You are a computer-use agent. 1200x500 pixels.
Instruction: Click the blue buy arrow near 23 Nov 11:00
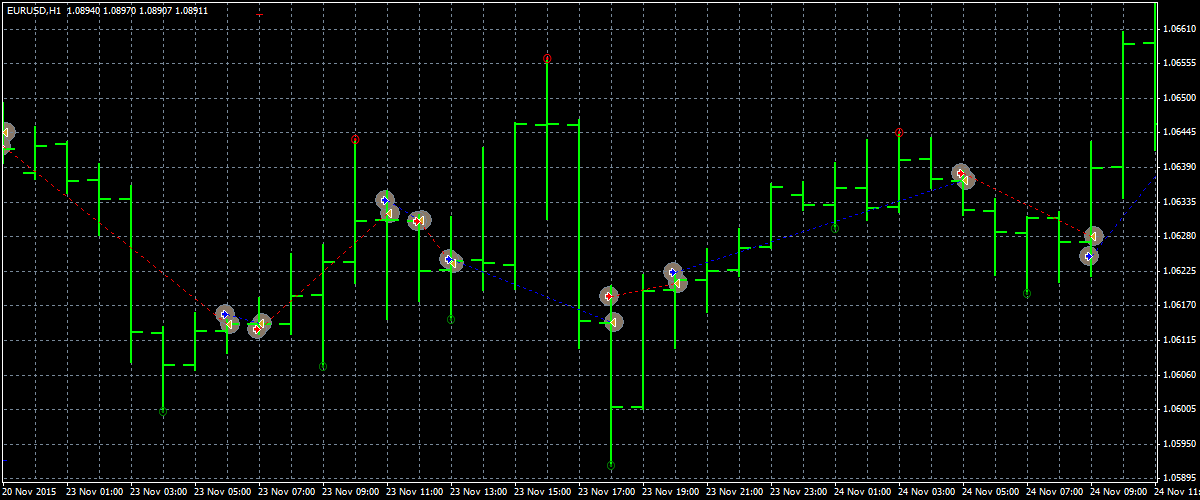coord(384,200)
